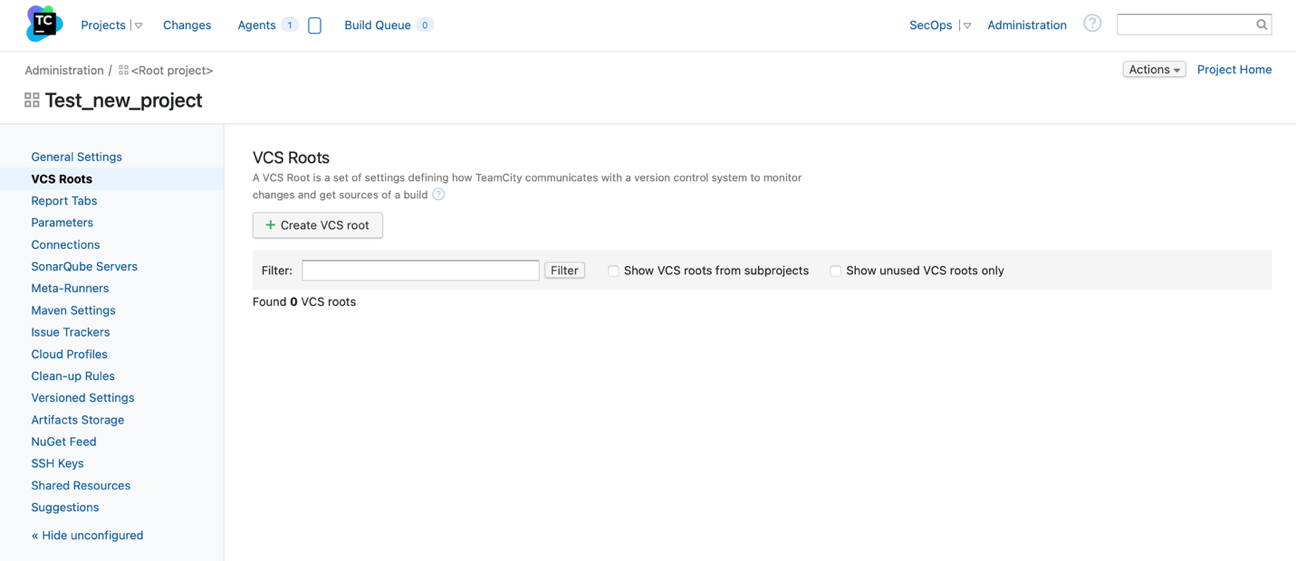Open NuGet Feed settings

tap(64, 442)
